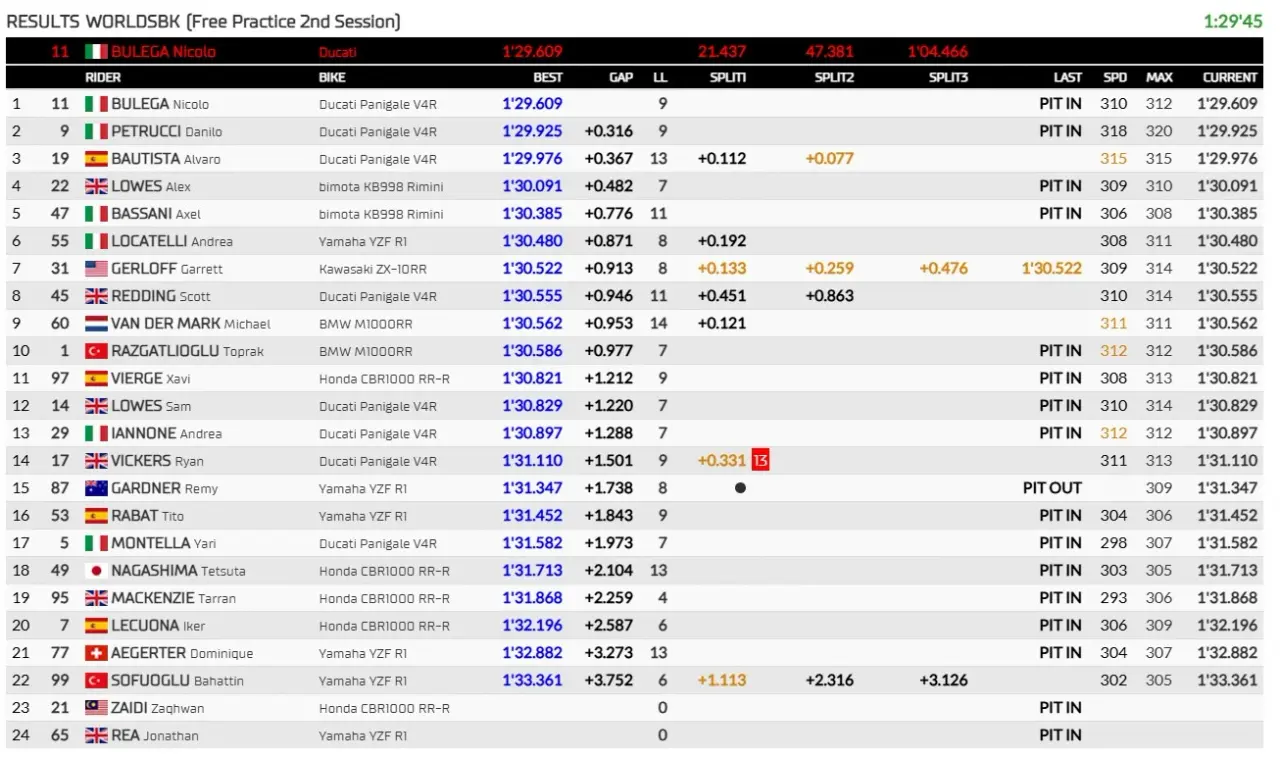This screenshot has height=758, width=1280.
Task: Click the Swiss flag beside AEGERTER Dominique
Action: point(96,653)
